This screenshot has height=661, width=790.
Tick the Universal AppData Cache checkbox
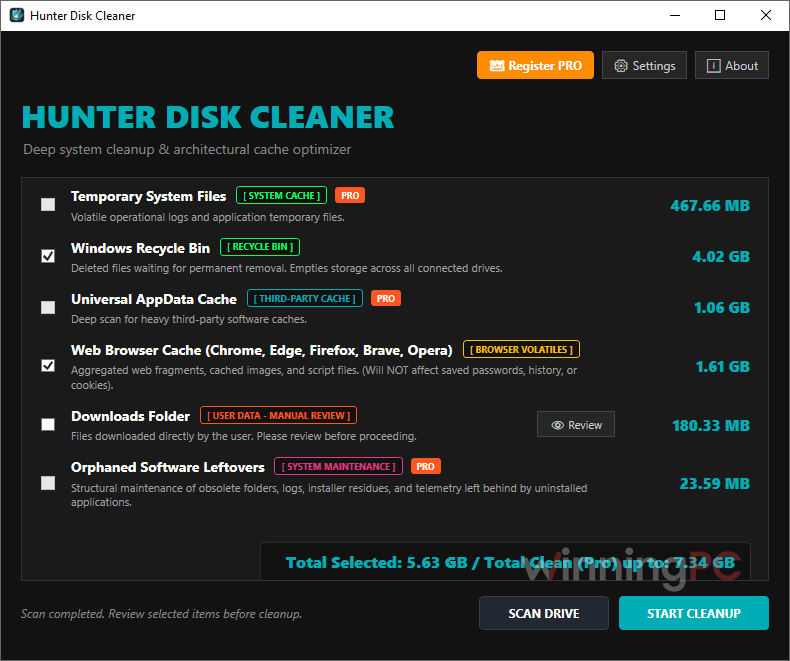(x=48, y=307)
